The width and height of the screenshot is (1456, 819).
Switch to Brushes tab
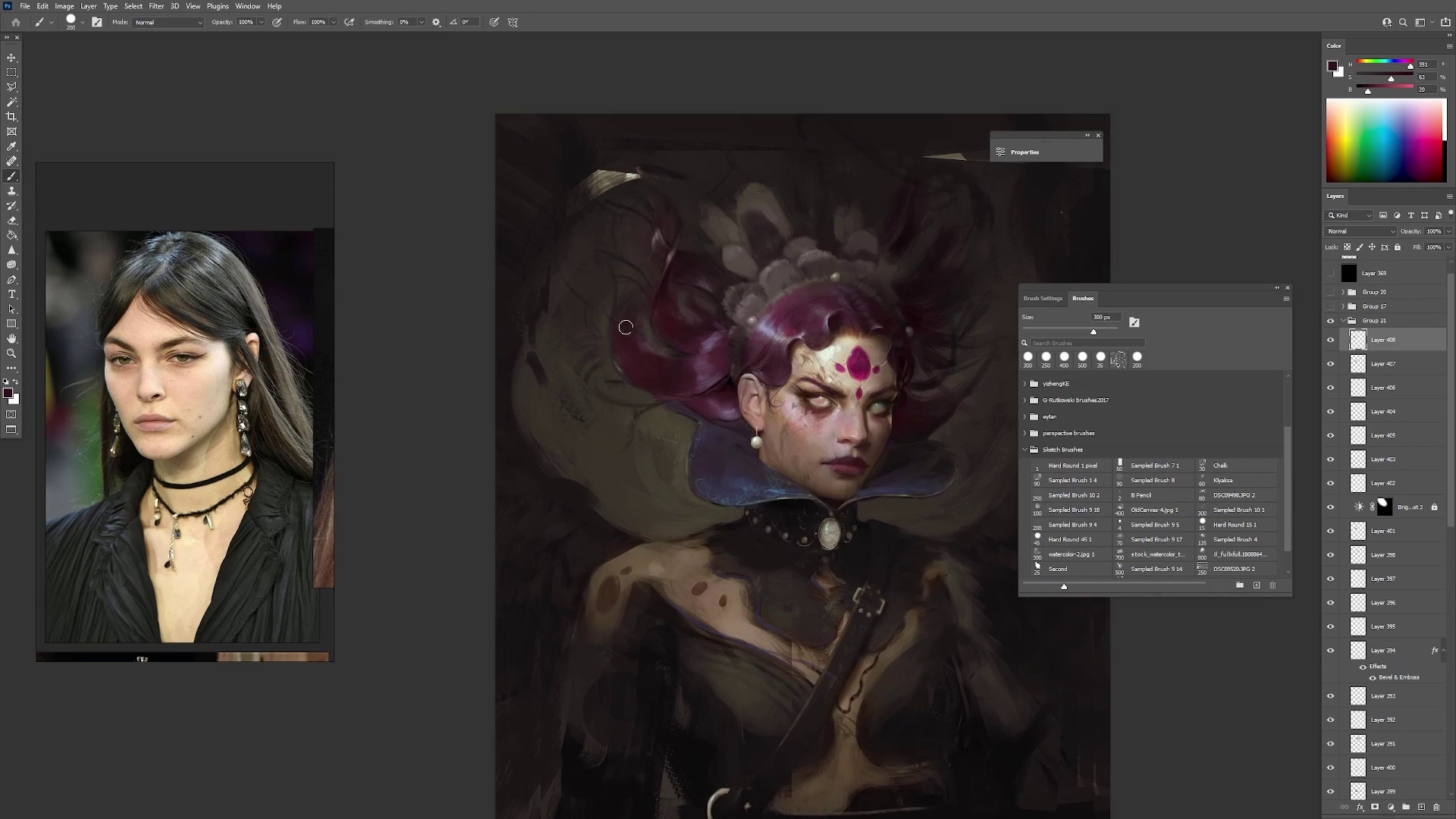pos(1082,298)
